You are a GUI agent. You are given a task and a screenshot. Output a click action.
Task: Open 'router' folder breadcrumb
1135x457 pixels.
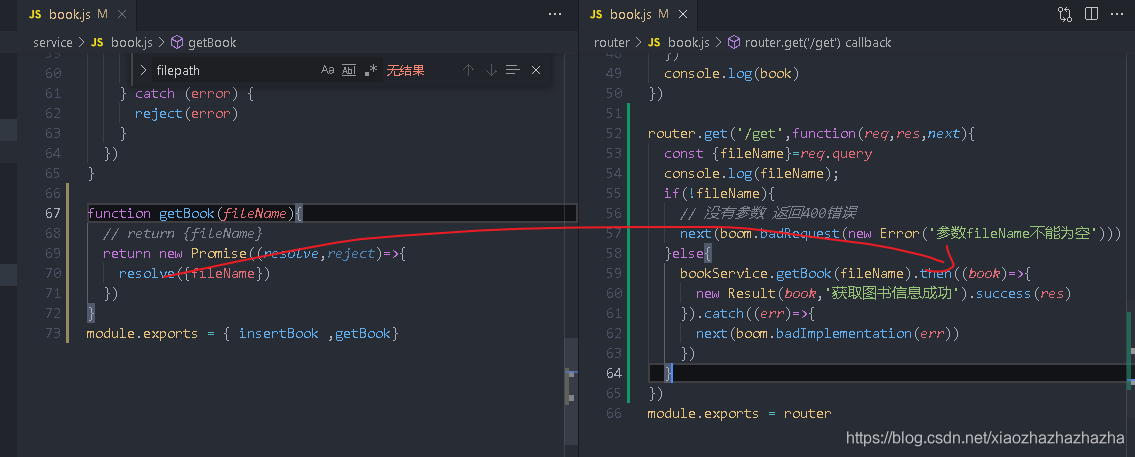click(x=612, y=43)
